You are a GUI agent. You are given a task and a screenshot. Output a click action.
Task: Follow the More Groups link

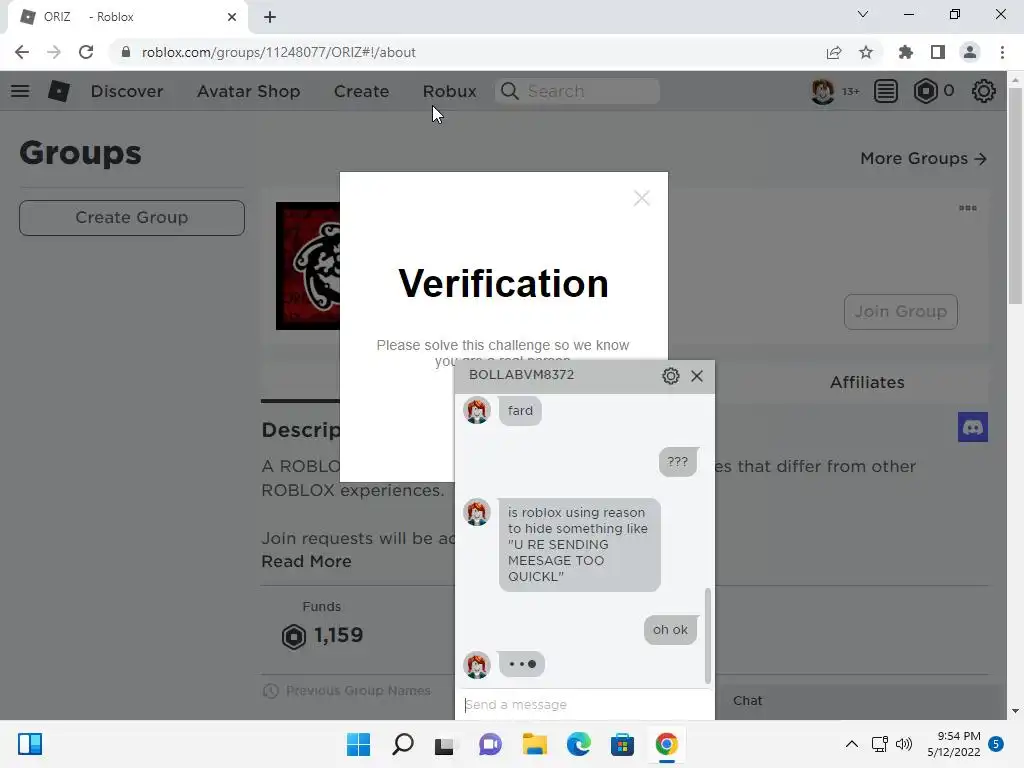pyautogui.click(x=923, y=159)
